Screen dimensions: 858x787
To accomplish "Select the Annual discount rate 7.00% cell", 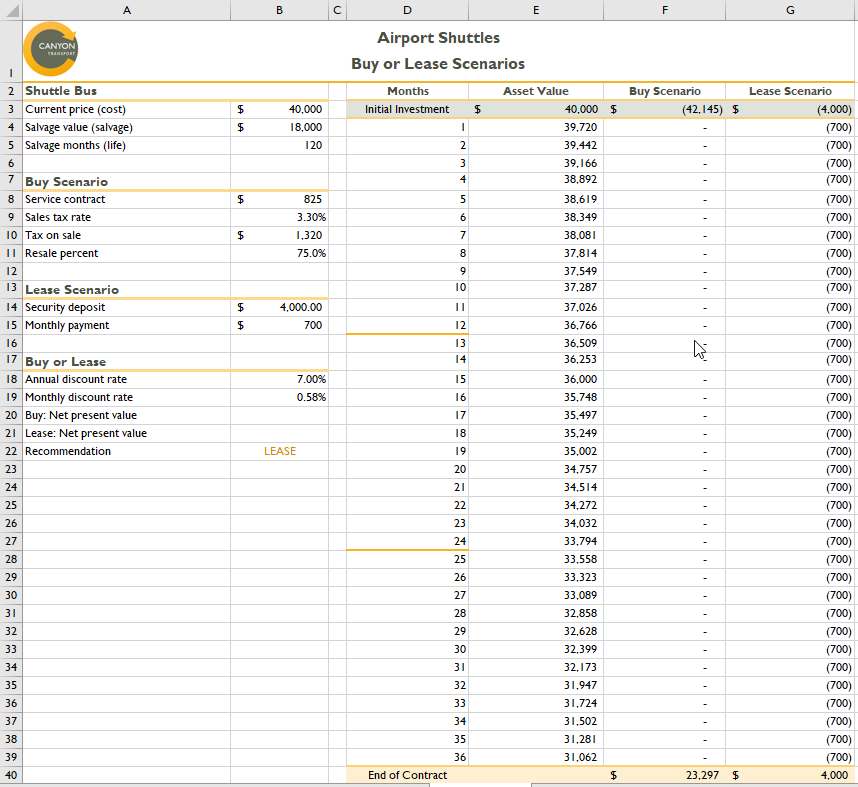I will click(x=279, y=379).
